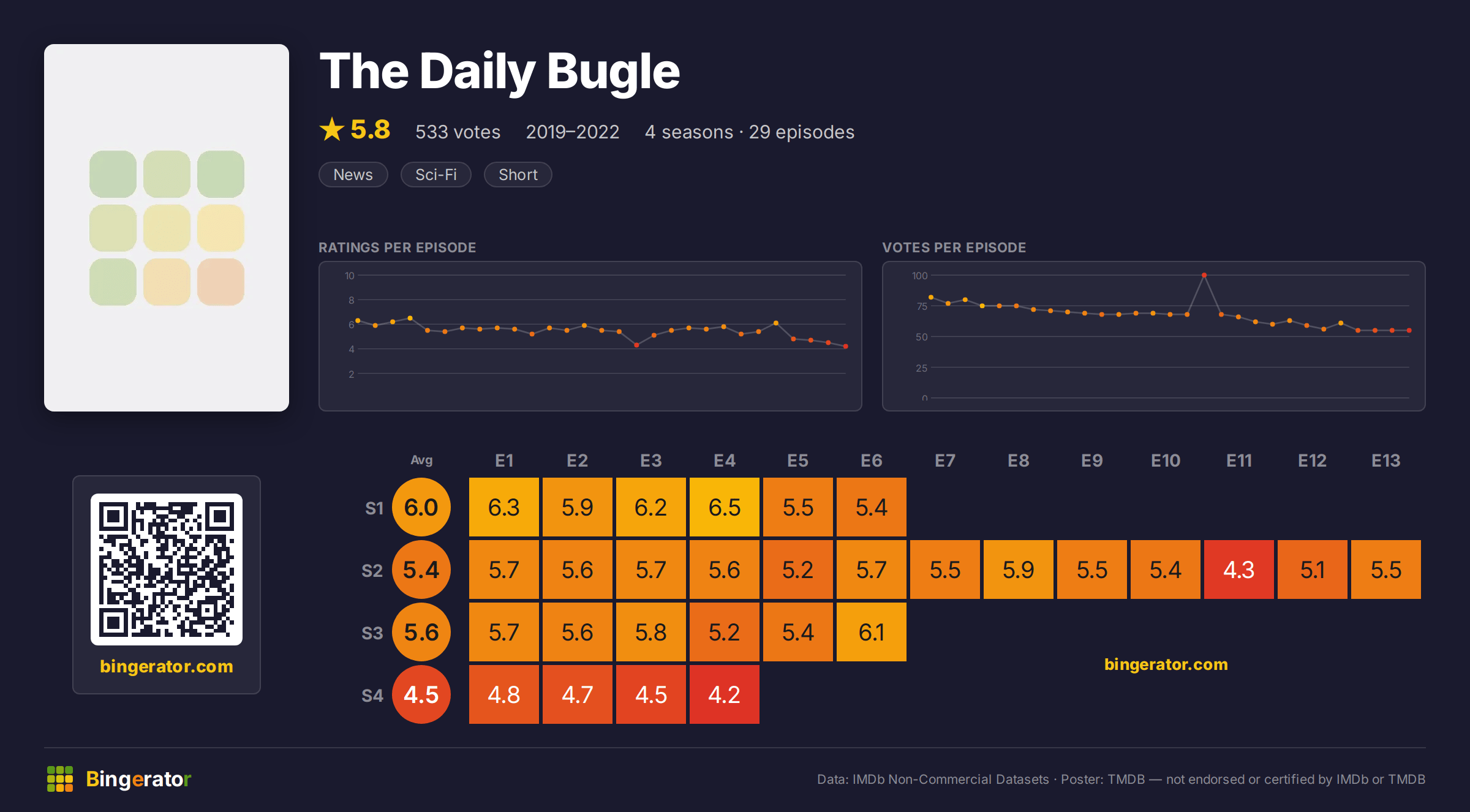Image resolution: width=1470 pixels, height=812 pixels.
Task: Click the votes chart peak point
Action: 1204,276
